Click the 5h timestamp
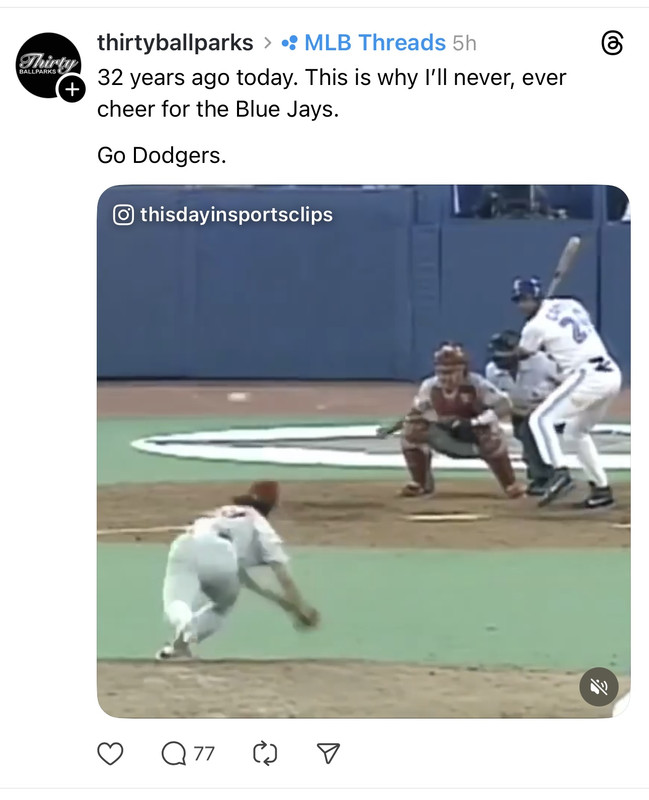The height and width of the screenshot is (800, 649). (464, 43)
